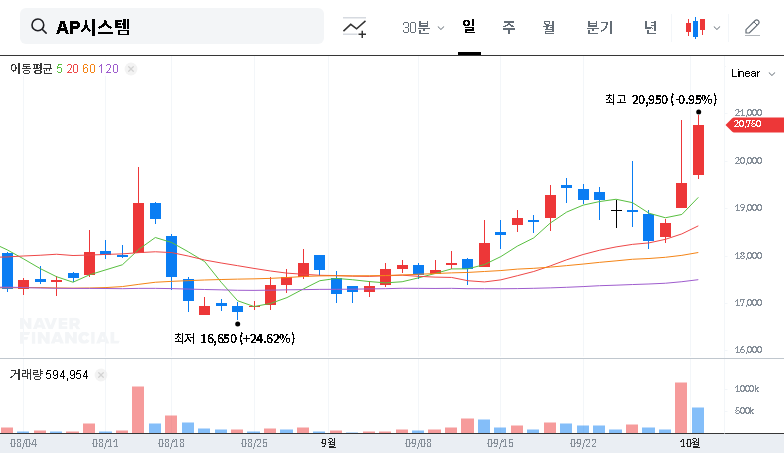
Task: Click the 이동평균 indicator label
Action: pyautogui.click(x=31, y=69)
